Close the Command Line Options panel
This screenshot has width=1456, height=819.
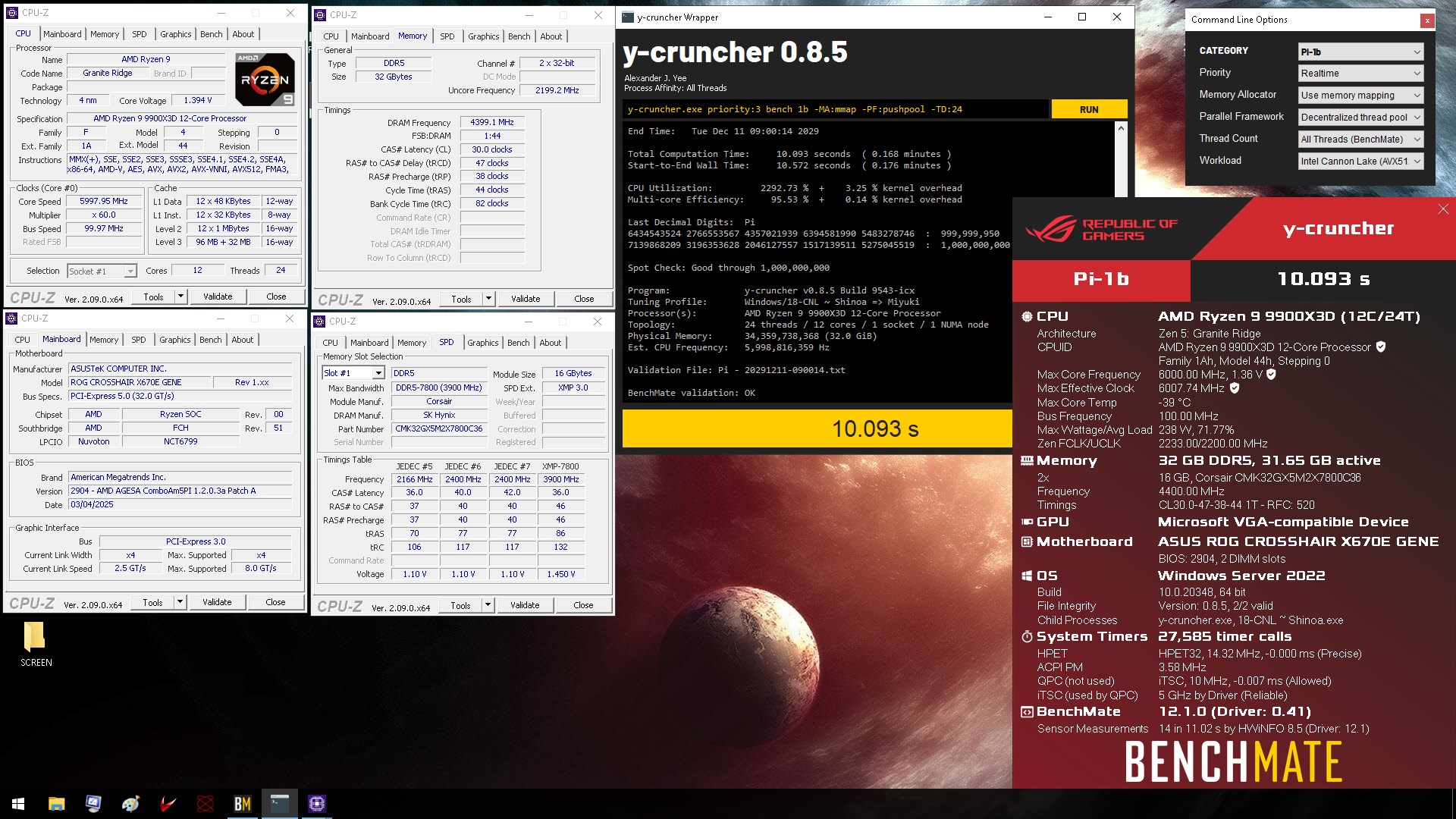pyautogui.click(x=1427, y=20)
